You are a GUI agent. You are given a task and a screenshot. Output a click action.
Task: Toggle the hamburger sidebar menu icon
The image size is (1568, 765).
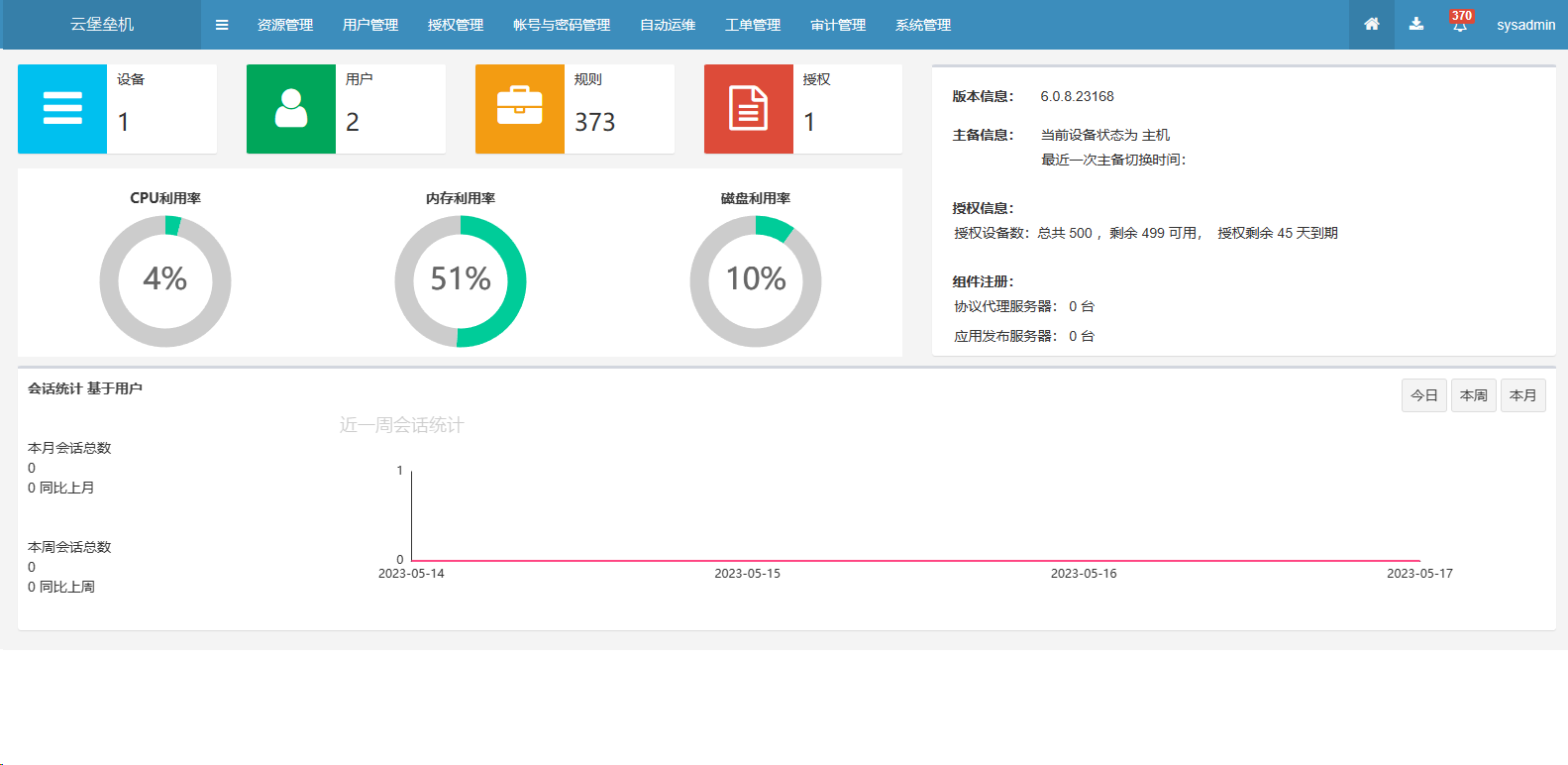point(222,25)
